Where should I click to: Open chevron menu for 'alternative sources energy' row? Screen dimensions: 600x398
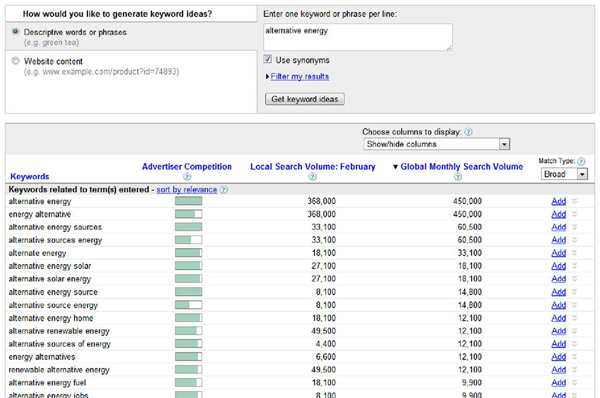point(574,240)
